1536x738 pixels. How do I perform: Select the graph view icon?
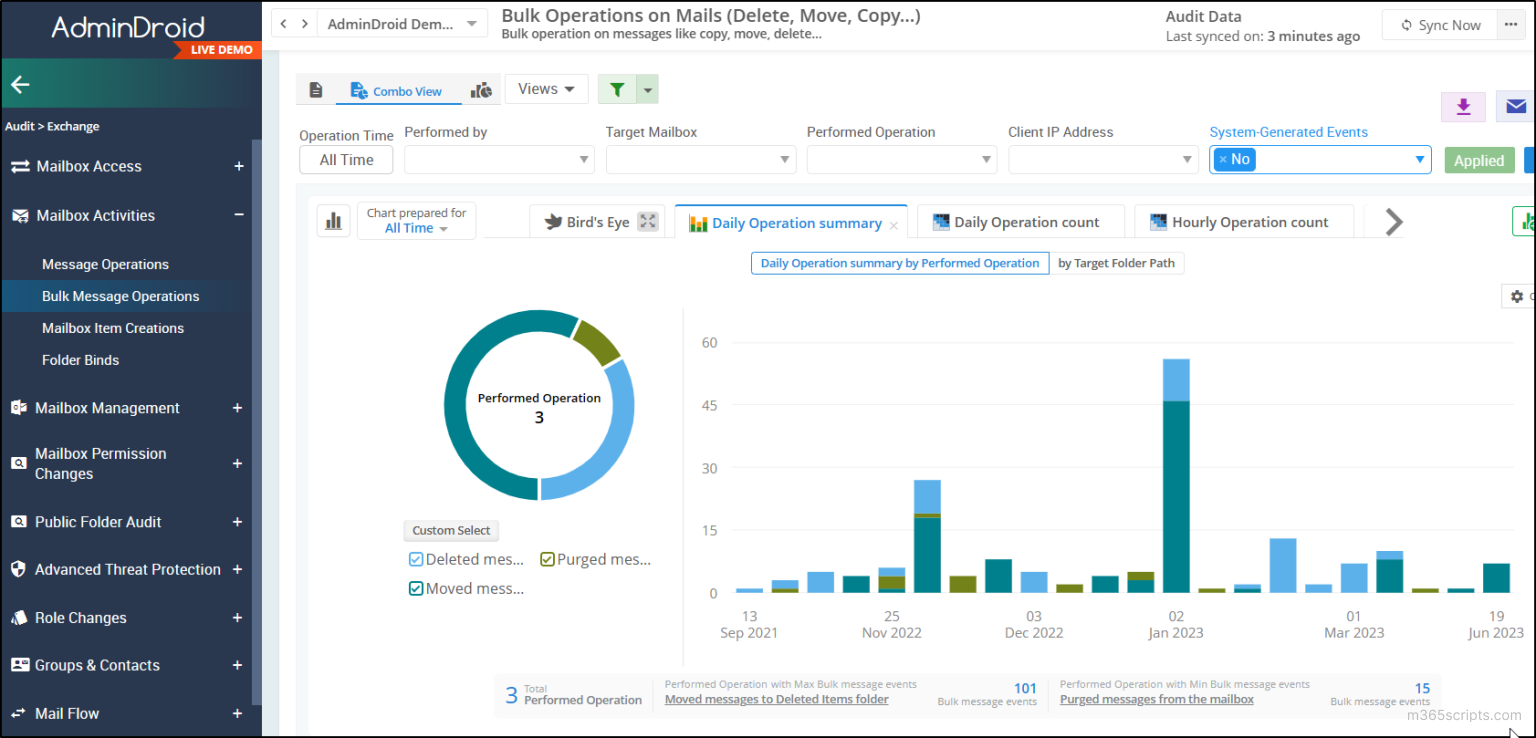[481, 89]
